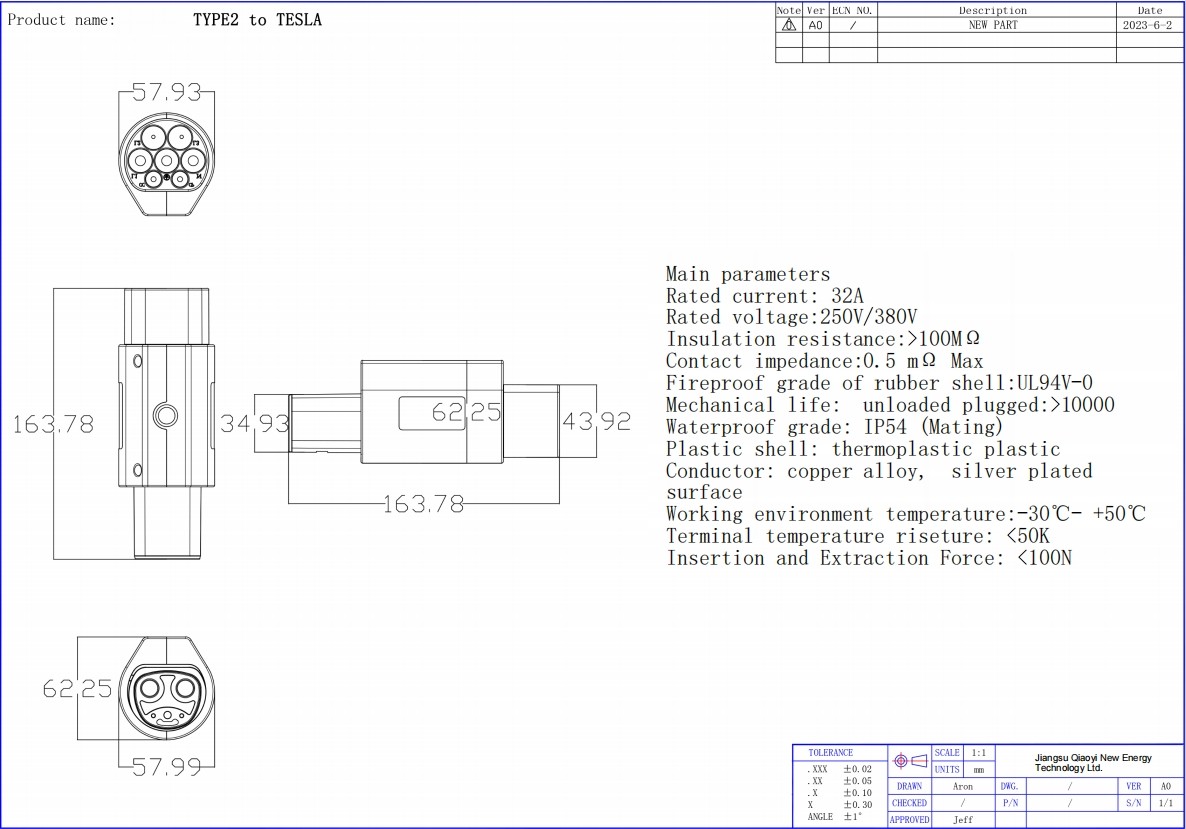
Task: Click the NEW PART description cell
Action: point(992,25)
